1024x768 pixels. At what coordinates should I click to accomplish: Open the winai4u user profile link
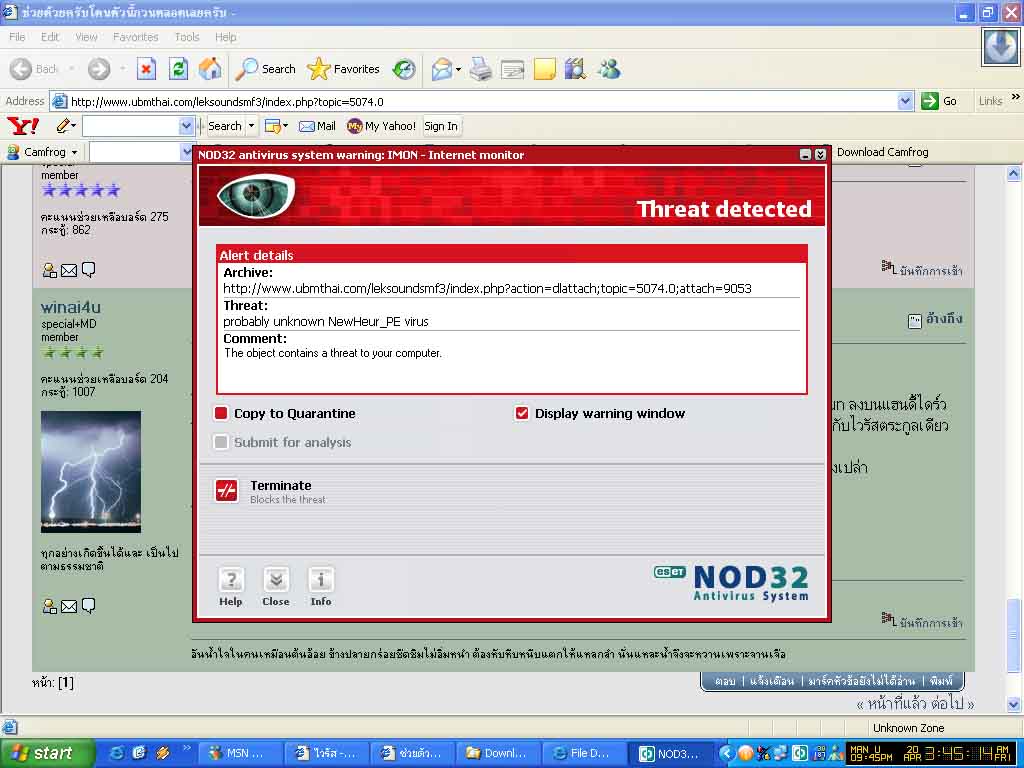(x=71, y=307)
